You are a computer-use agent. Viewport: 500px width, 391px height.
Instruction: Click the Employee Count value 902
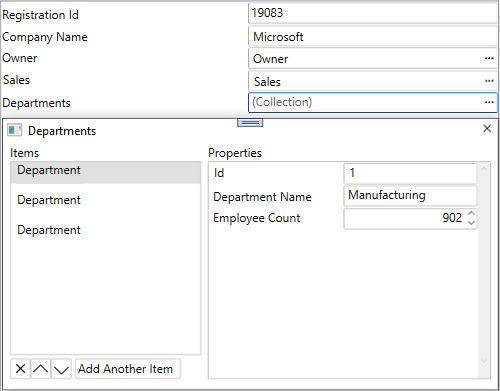pyautogui.click(x=452, y=218)
